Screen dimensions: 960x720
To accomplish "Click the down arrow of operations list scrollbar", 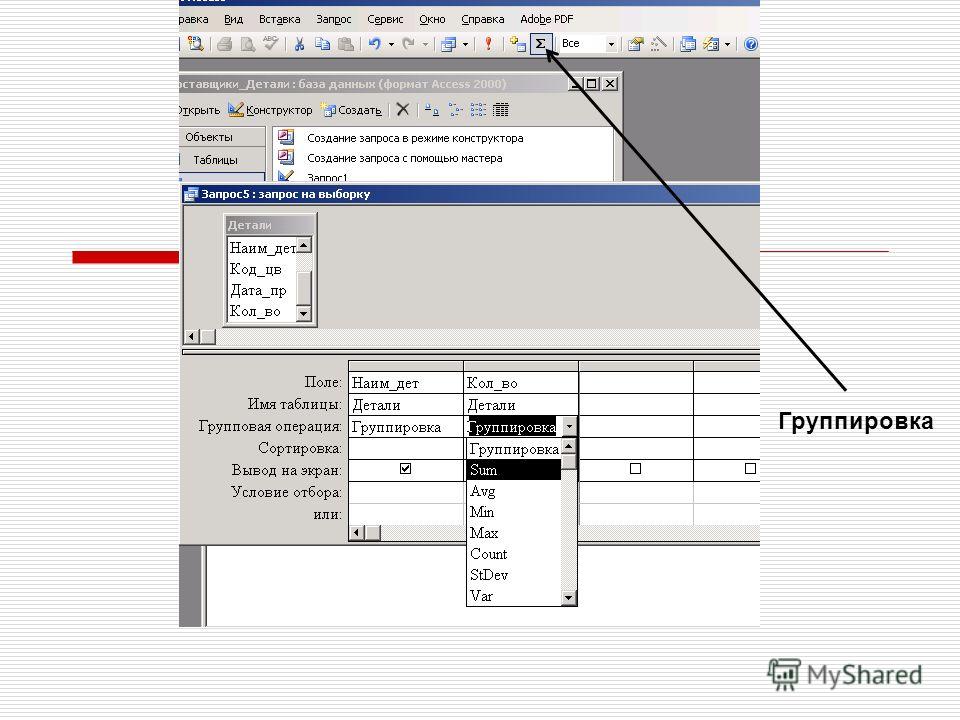I will click(569, 598).
